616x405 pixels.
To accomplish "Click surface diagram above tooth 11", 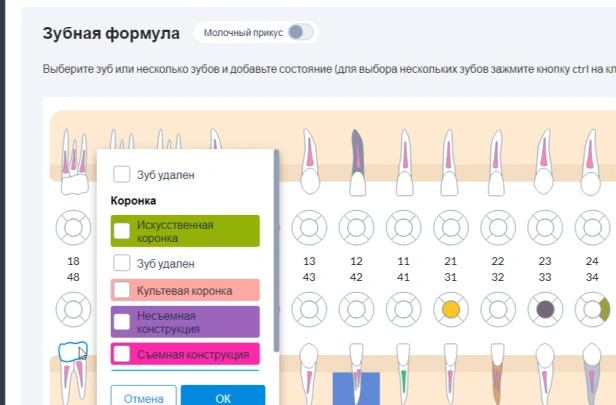I will pyautogui.click(x=403, y=227).
